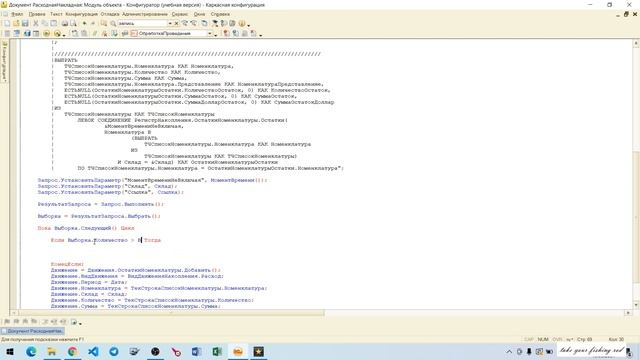Open the Отладка menu
The width and height of the screenshot is (640, 360).
point(110,14)
